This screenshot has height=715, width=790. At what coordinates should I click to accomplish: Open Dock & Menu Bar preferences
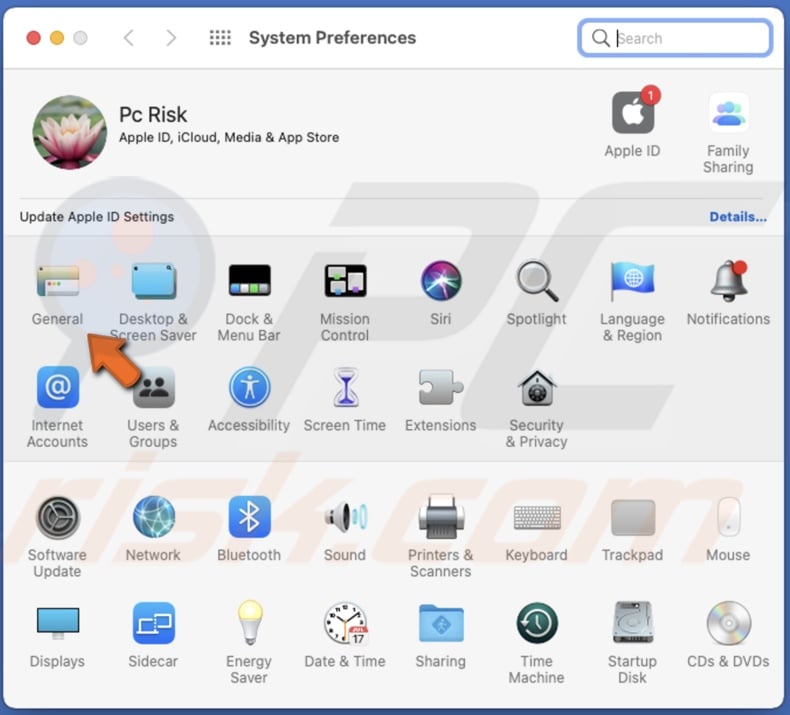249,281
